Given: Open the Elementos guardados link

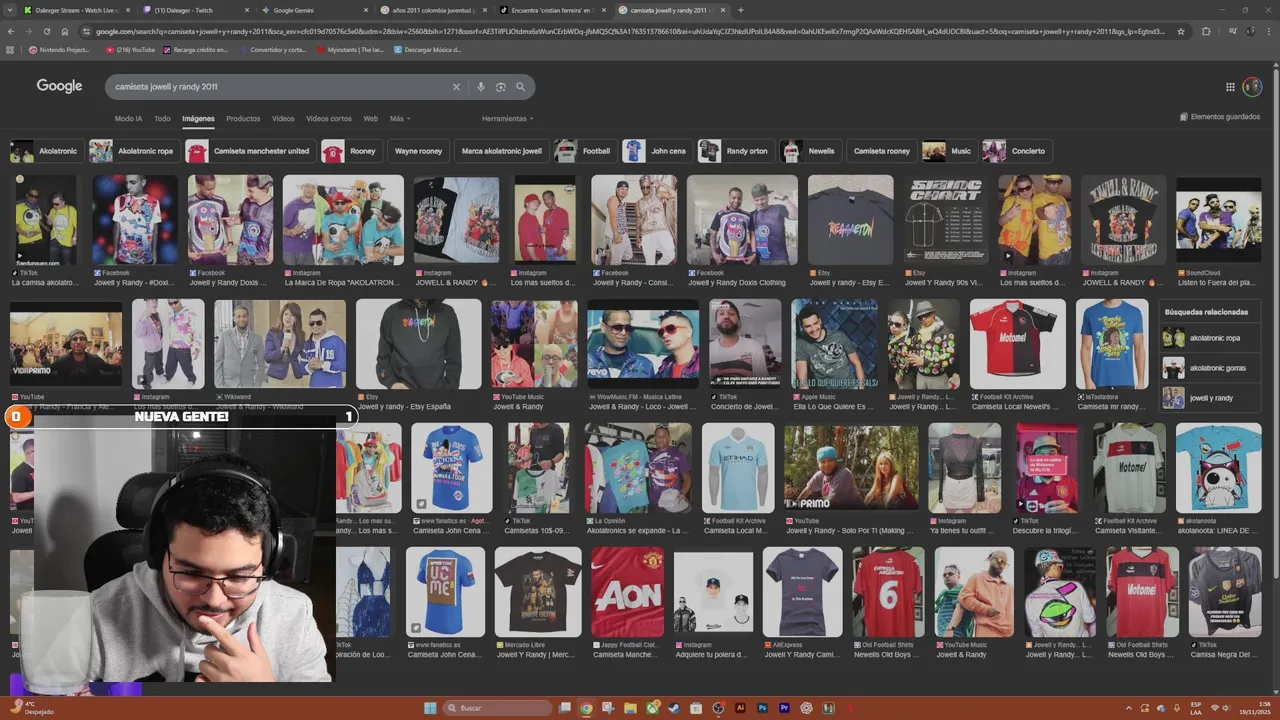Looking at the screenshot, I should click(x=1220, y=117).
